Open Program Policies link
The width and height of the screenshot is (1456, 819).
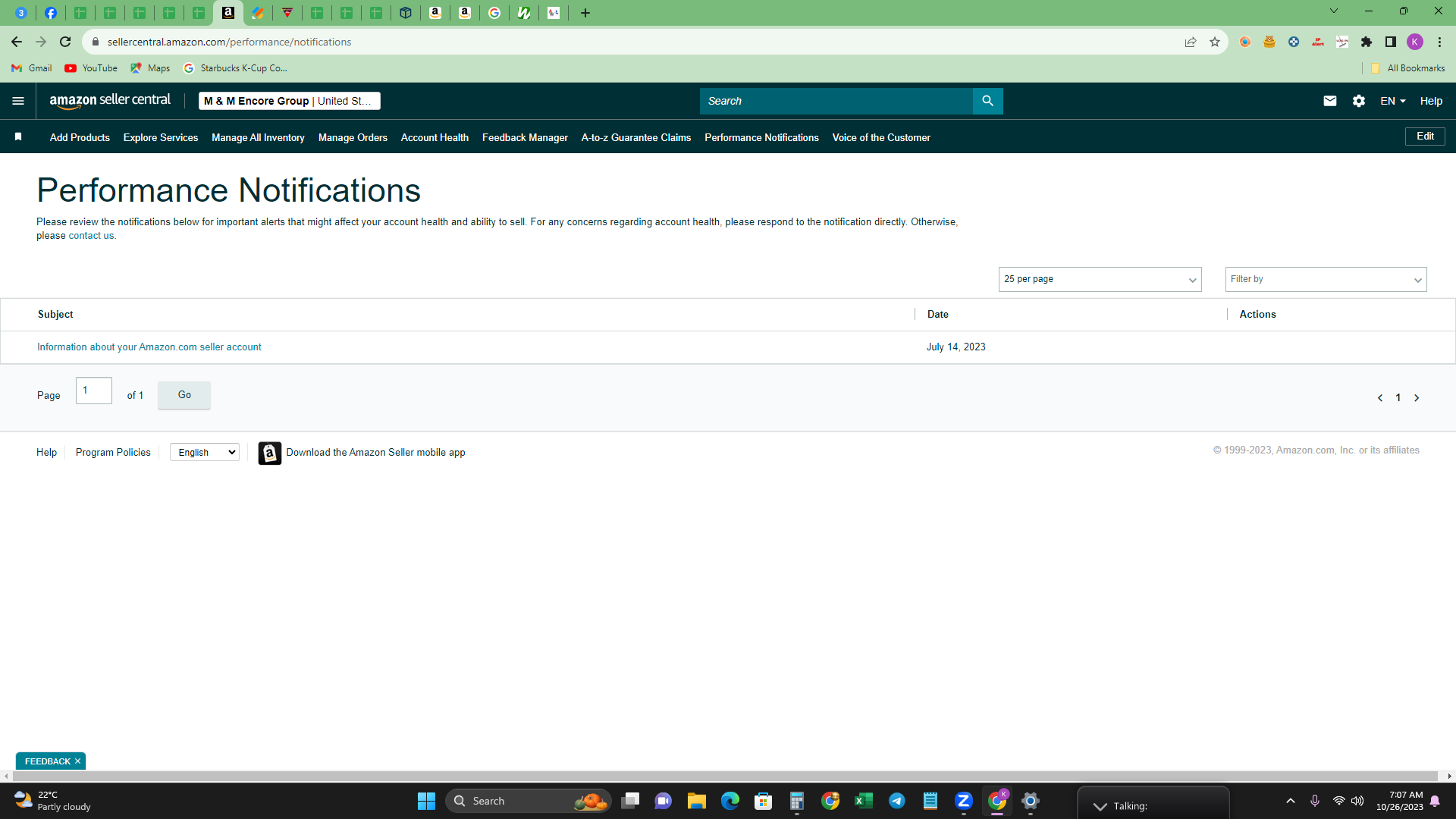click(113, 452)
